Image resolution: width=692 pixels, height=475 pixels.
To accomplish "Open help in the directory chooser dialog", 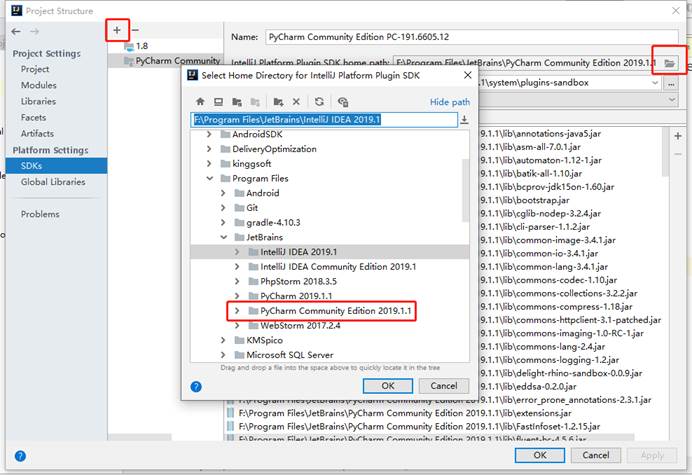I will point(196,387).
